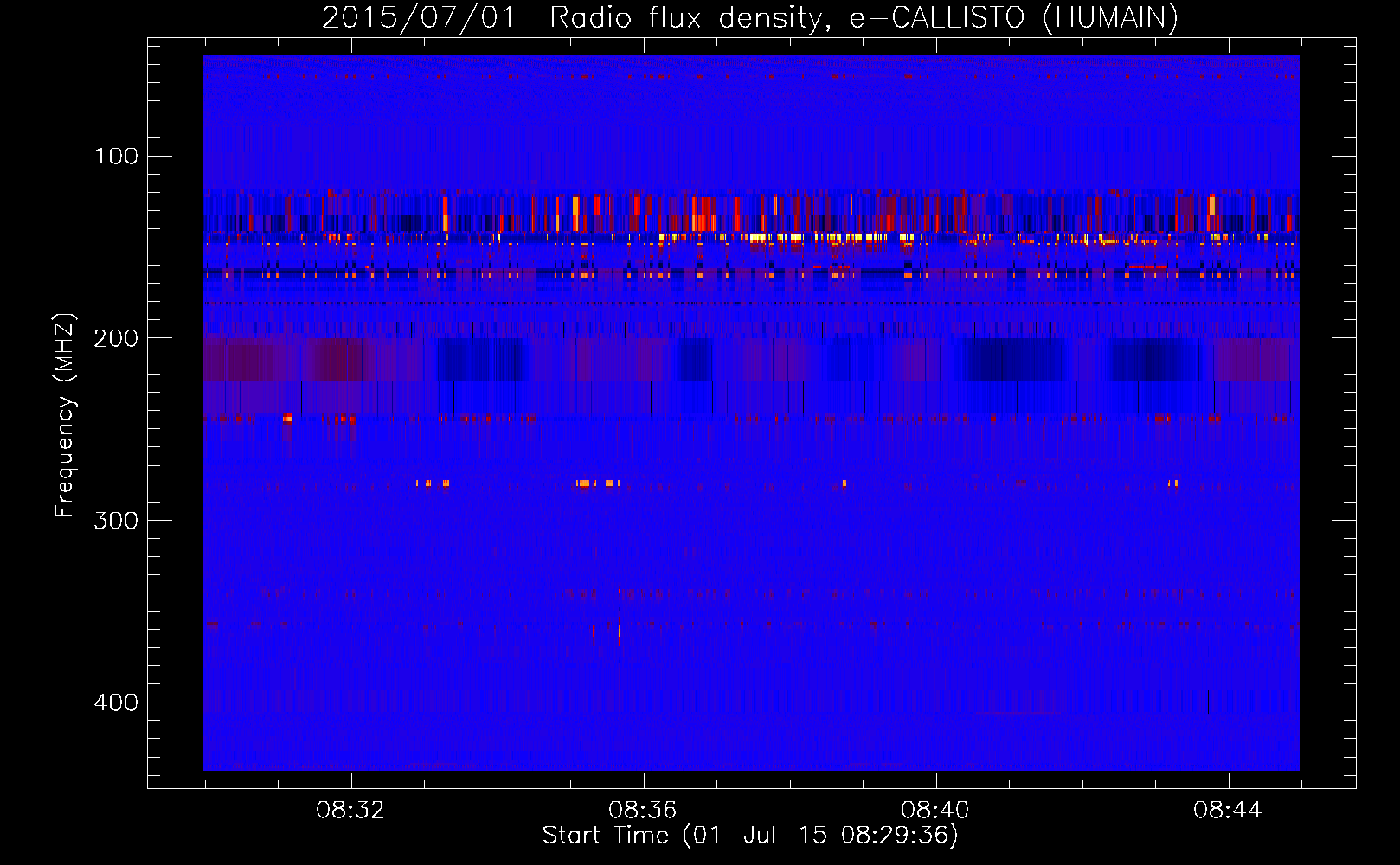Image resolution: width=1400 pixels, height=865 pixels.
Task: Click the "Frequency (MHZ)" axis label
Action: (x=65, y=415)
